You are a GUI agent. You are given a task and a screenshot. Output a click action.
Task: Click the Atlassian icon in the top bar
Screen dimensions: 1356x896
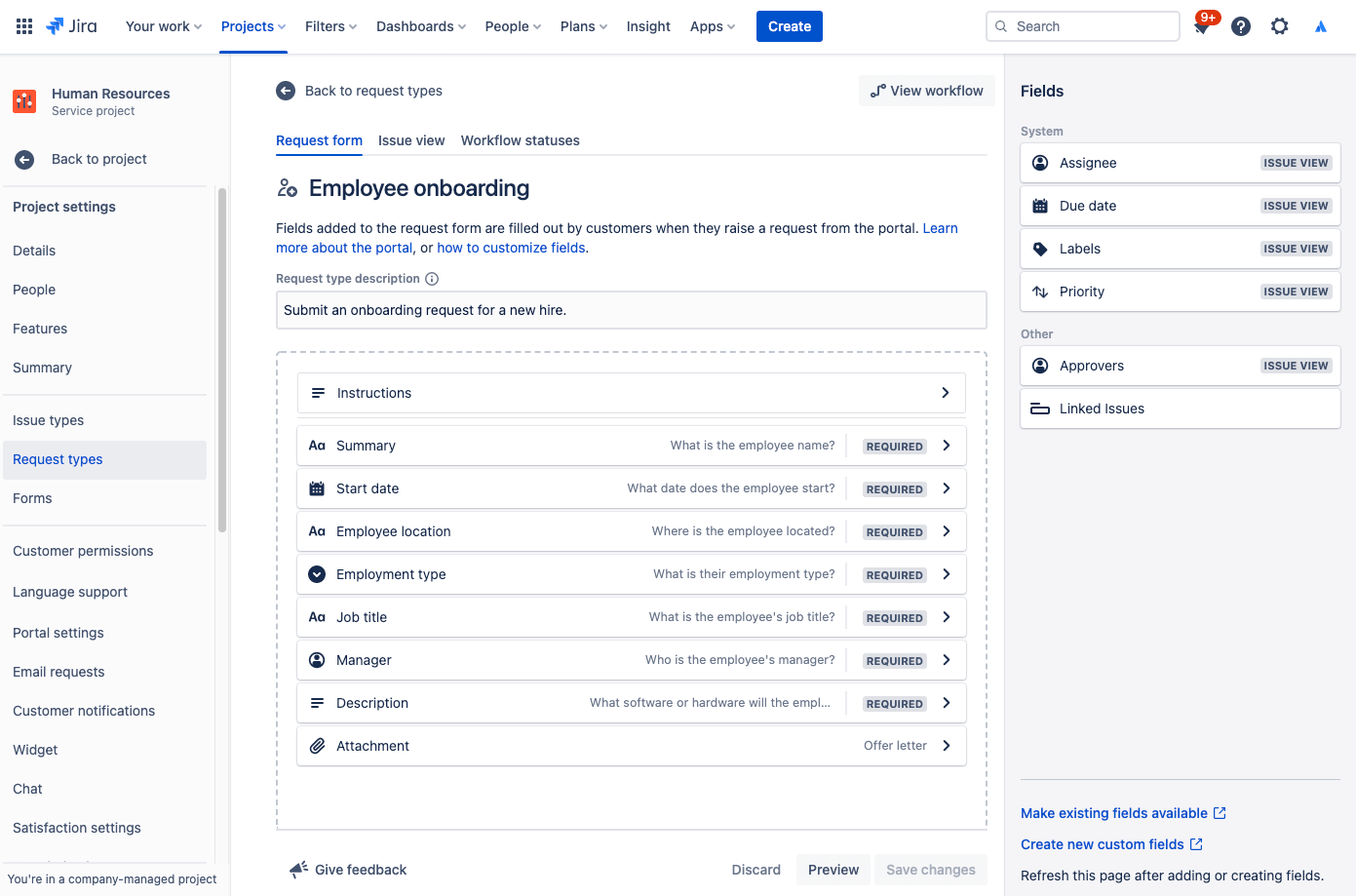coord(1321,26)
